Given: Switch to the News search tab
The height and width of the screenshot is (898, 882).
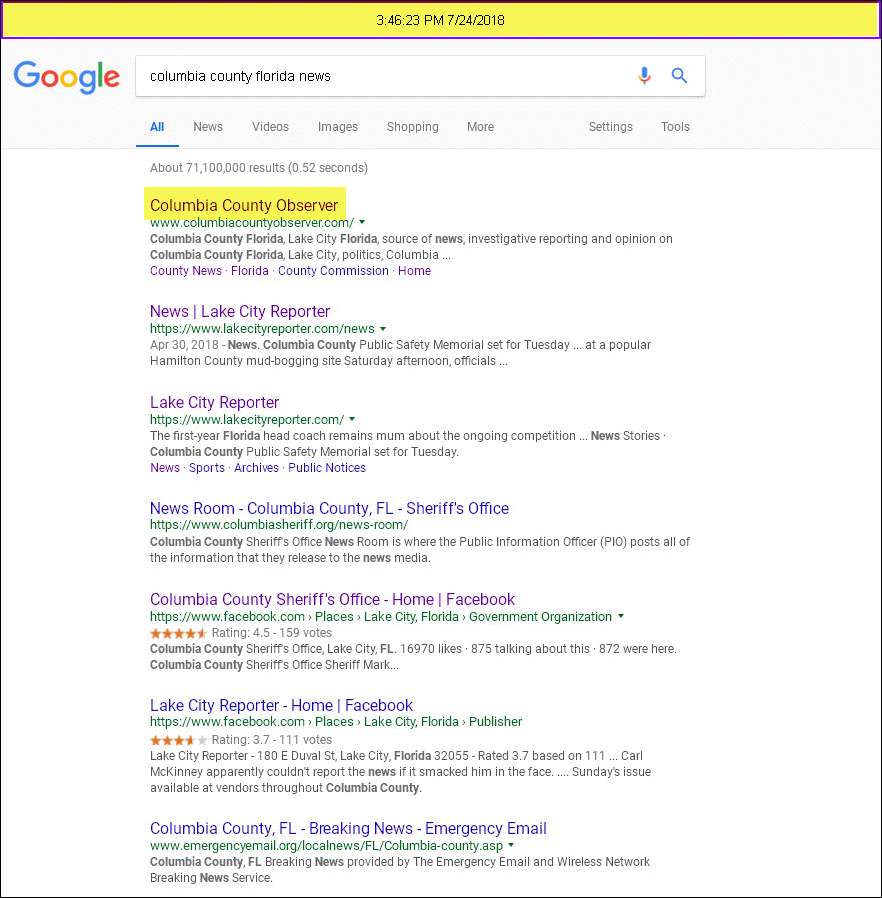Looking at the screenshot, I should pos(208,127).
